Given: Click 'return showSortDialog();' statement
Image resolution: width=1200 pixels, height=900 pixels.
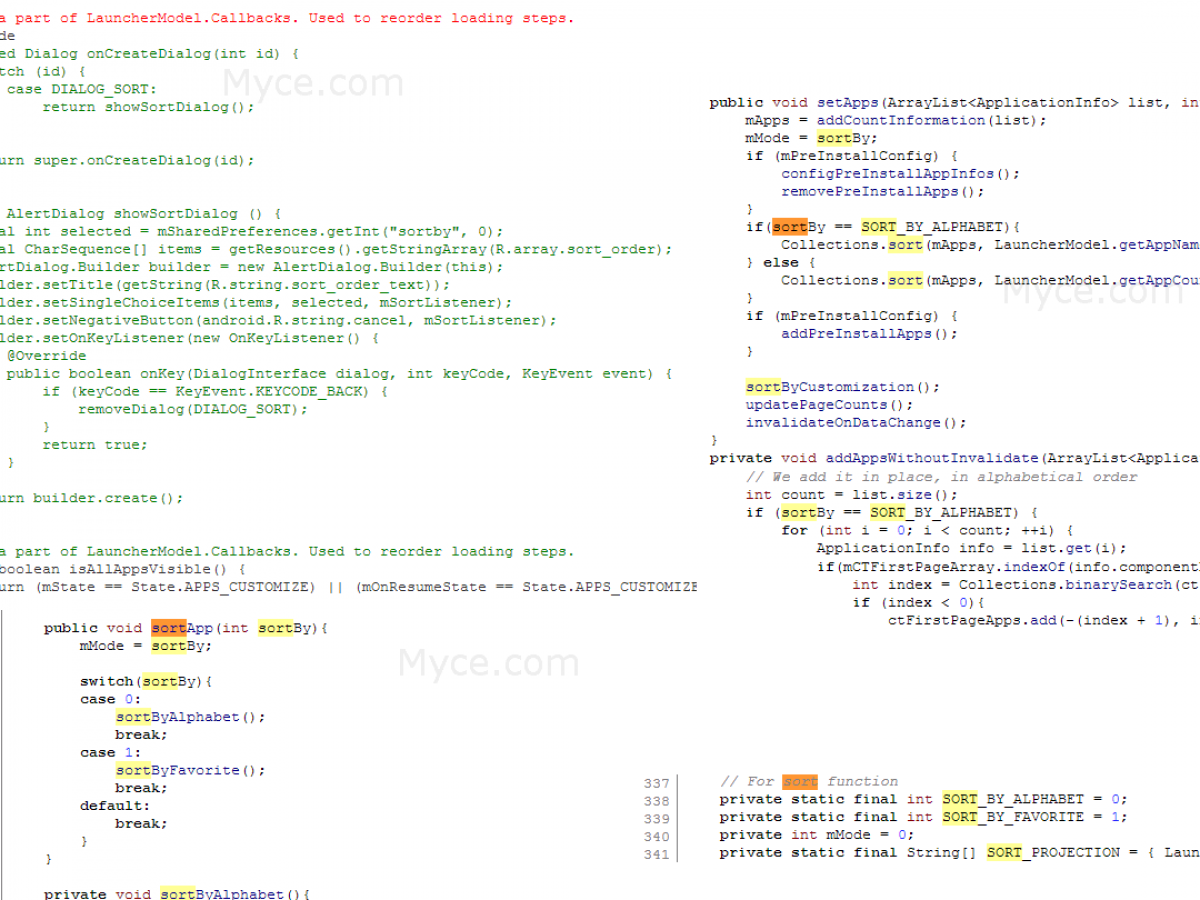Looking at the screenshot, I should tap(148, 107).
